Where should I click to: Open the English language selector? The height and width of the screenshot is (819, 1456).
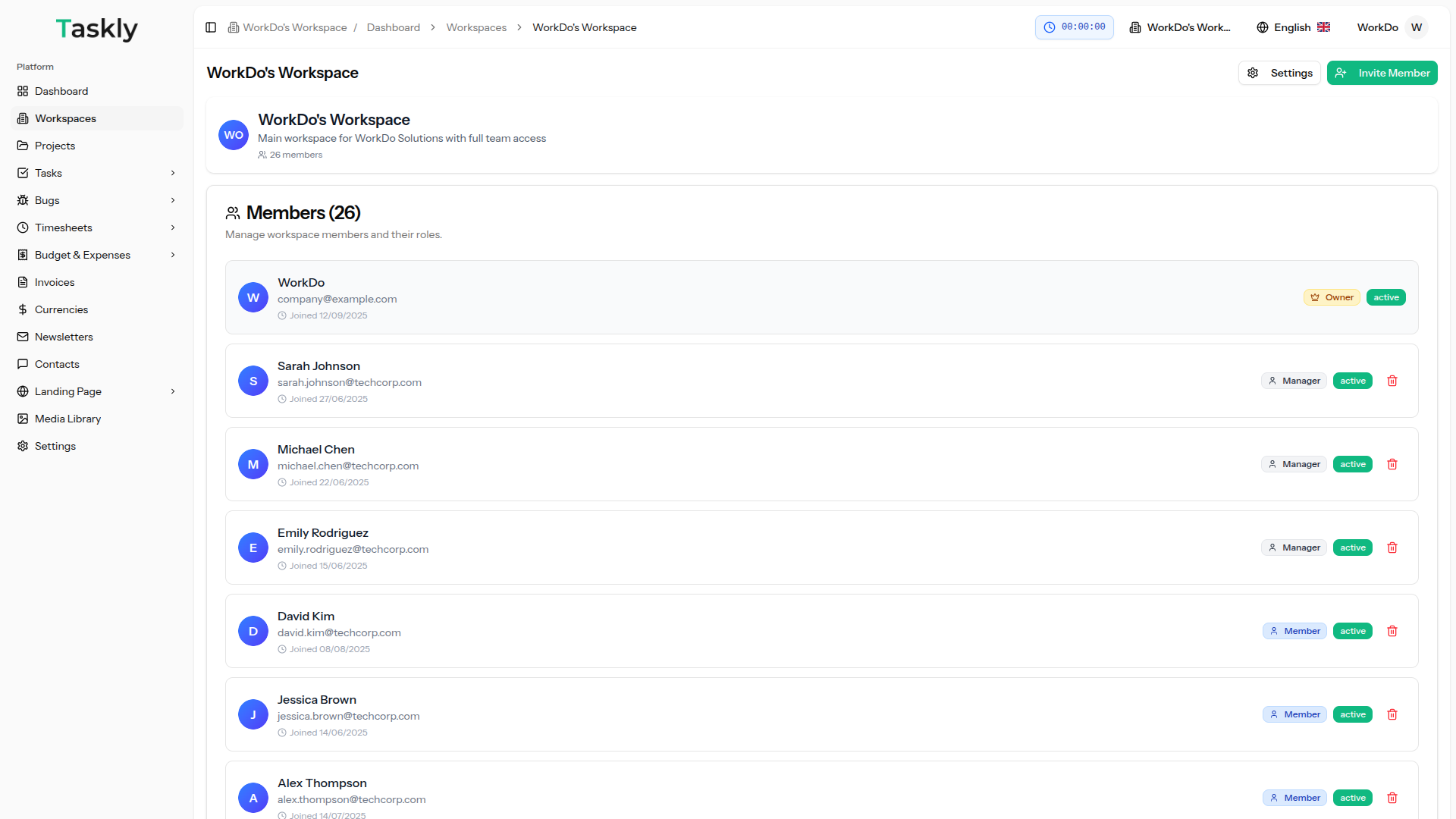click(1292, 27)
